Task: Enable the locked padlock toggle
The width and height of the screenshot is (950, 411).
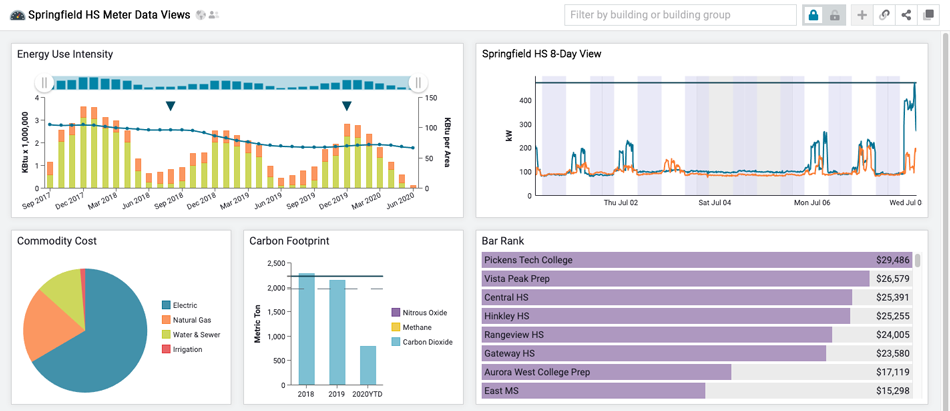Action: [813, 15]
